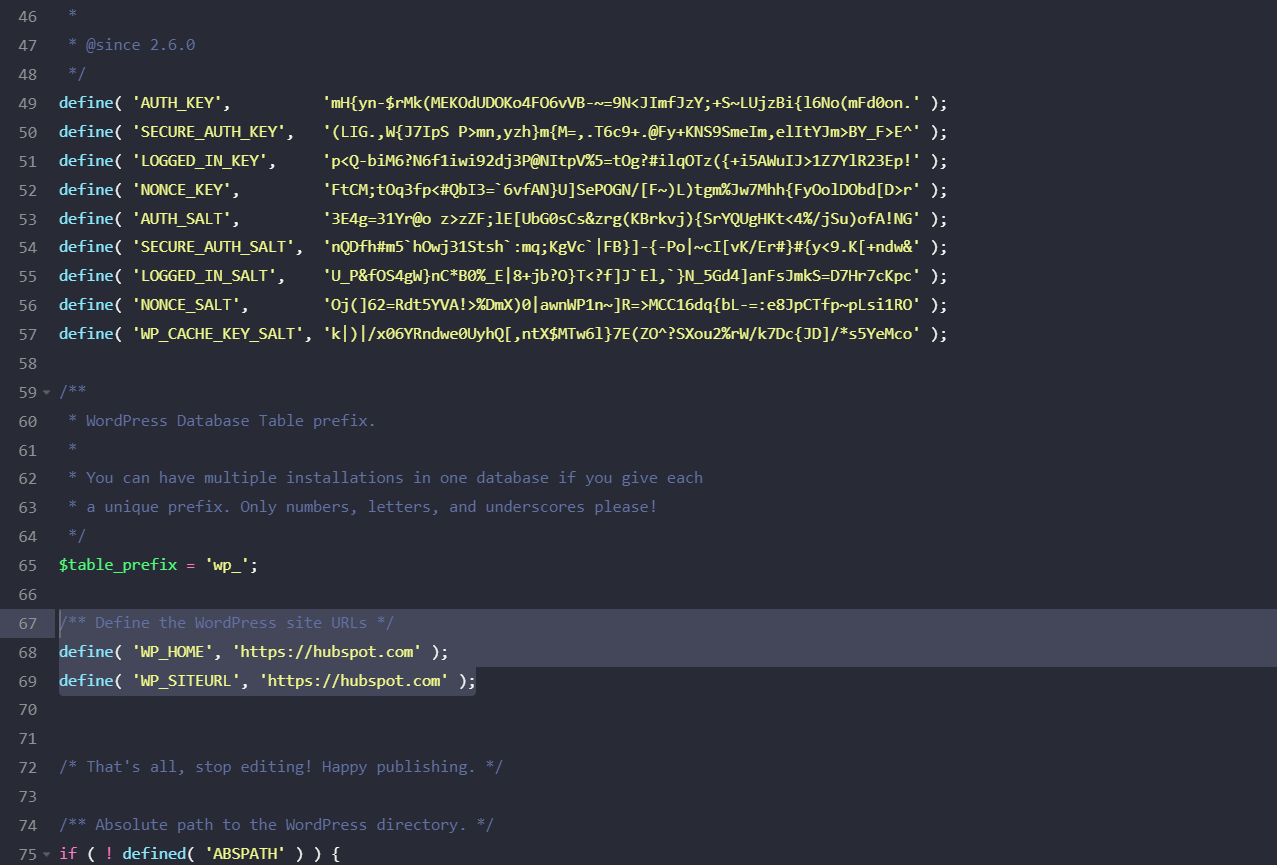Viewport: 1277px width, 865px height.
Task: Click line number 65 in the gutter
Action: (x=28, y=565)
